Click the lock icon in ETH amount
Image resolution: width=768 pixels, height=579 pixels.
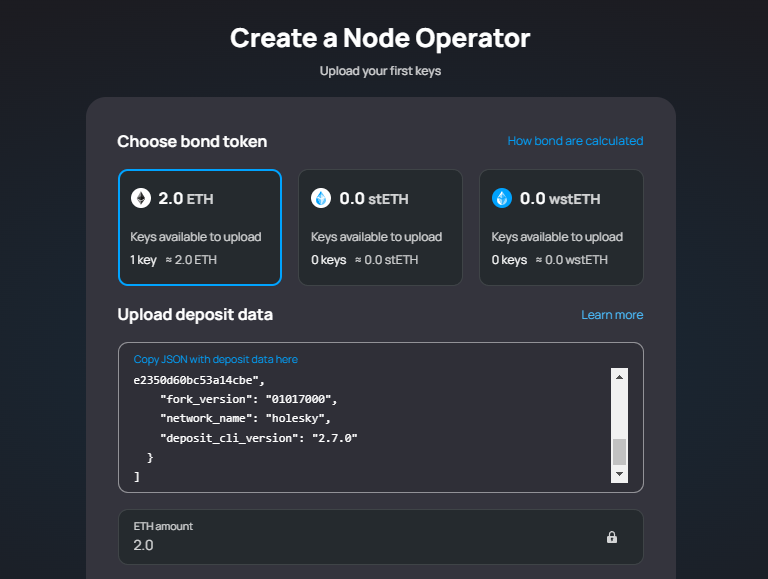coord(612,537)
